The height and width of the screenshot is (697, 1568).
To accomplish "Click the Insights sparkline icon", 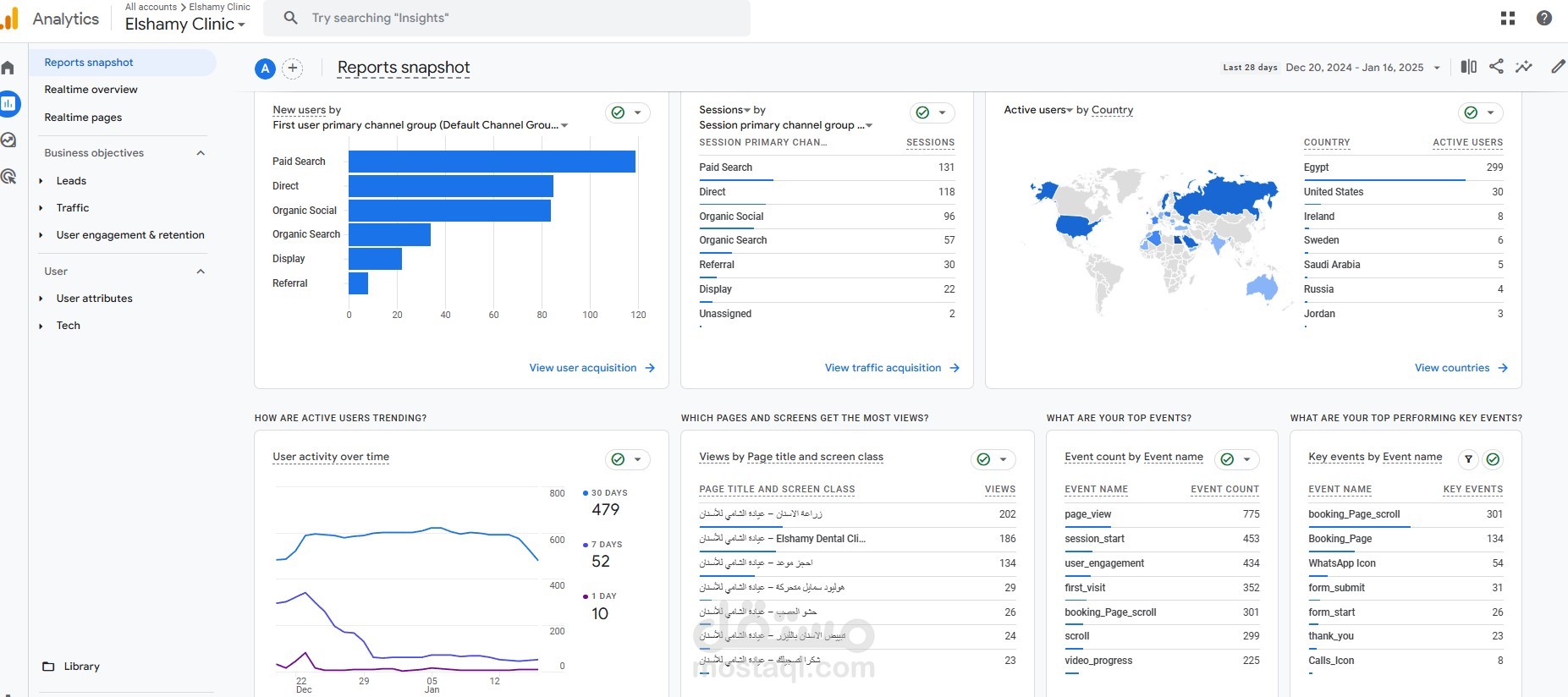I will (1524, 67).
